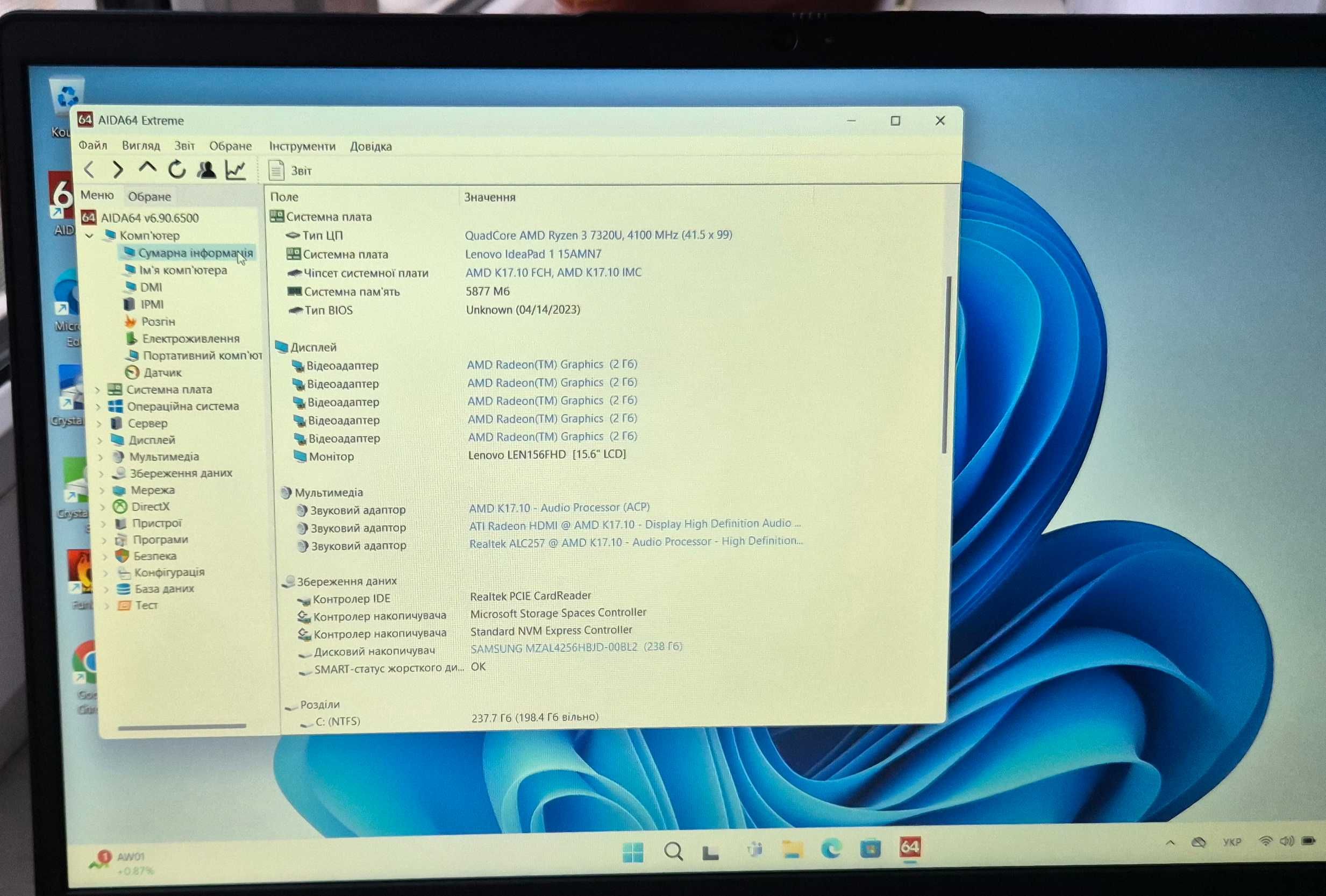1326x896 pixels.
Task: Switch to the Меню panel tab
Action: click(x=97, y=195)
